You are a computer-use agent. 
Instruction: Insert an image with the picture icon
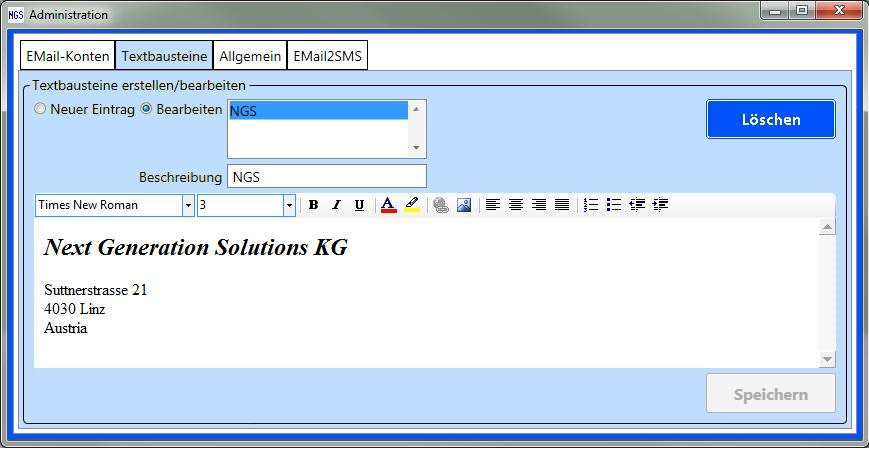point(464,205)
